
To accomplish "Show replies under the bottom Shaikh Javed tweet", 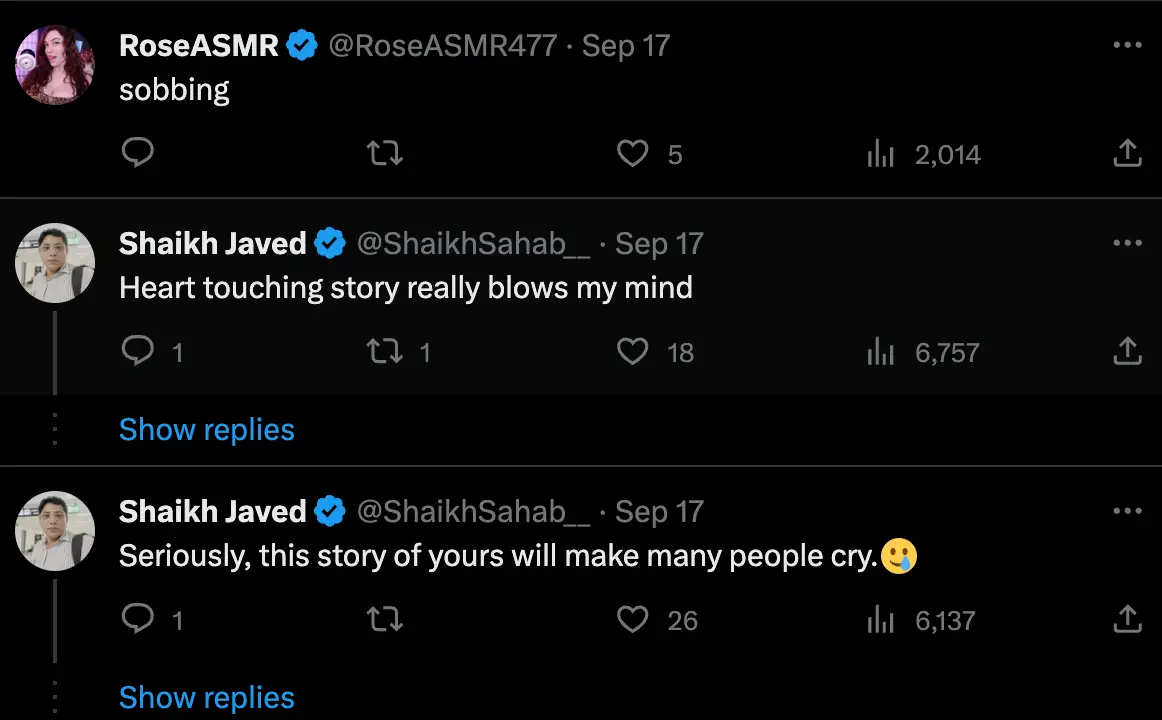I will (x=206, y=697).
